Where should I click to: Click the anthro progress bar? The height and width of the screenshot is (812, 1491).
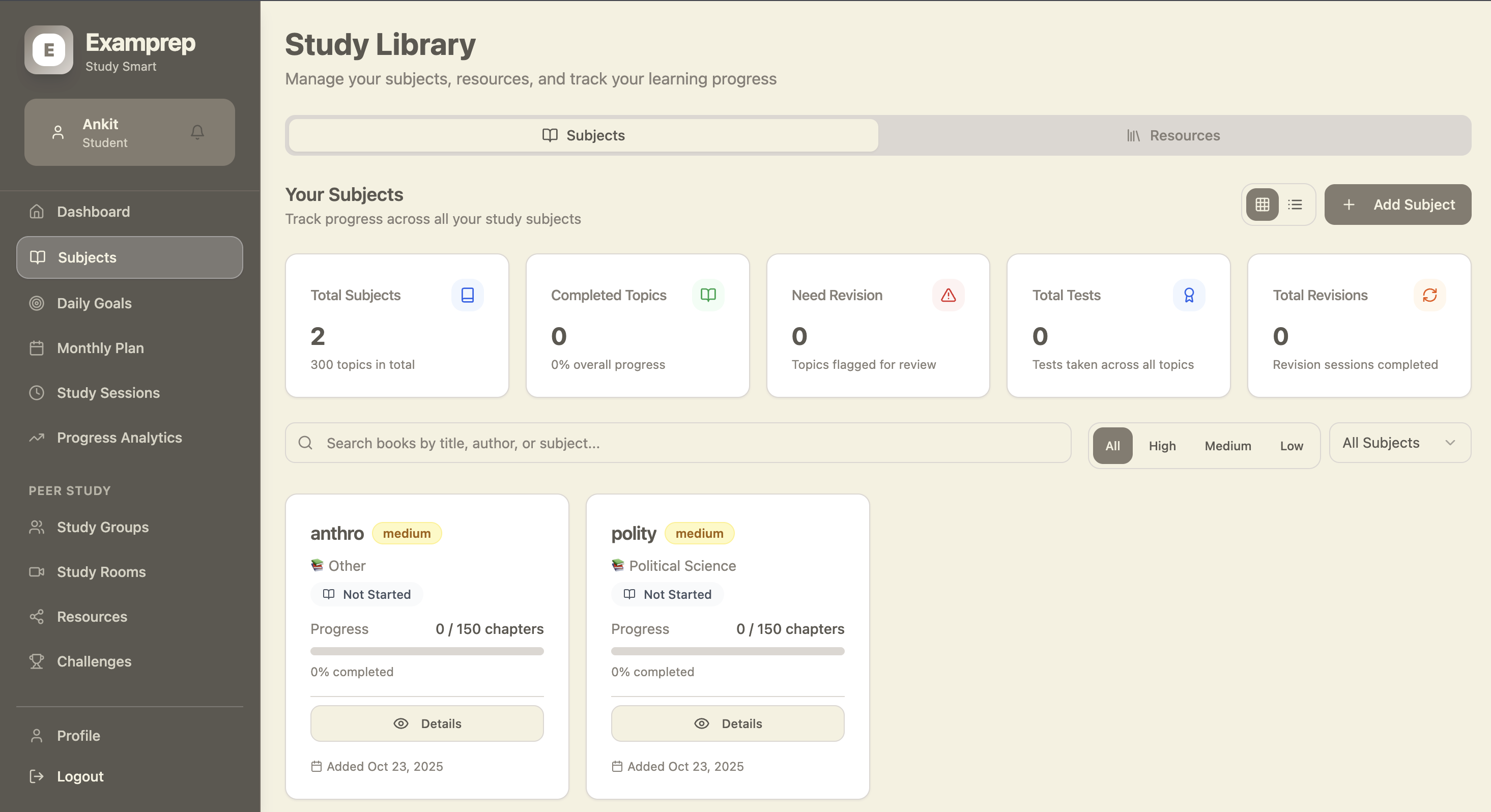pyautogui.click(x=426, y=651)
